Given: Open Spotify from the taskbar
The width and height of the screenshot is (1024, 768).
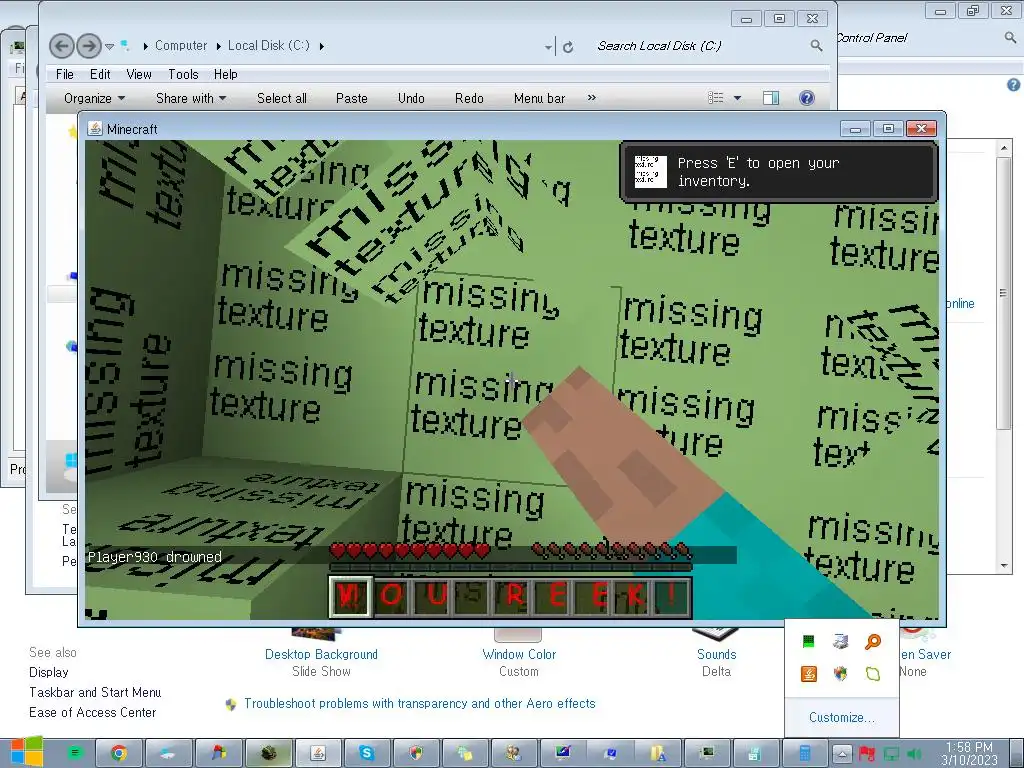Looking at the screenshot, I should tap(74, 753).
